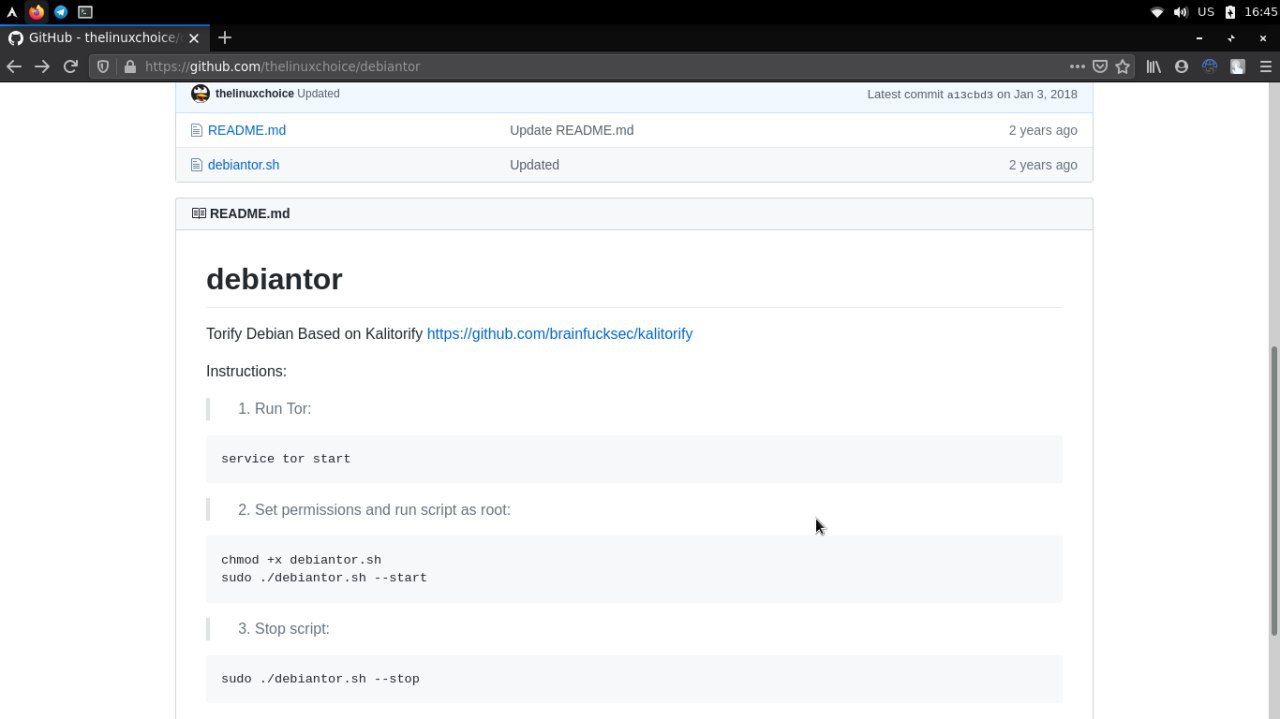
Task: Click the 'sudo ./debiantor.sh --start' code line
Action: tap(324, 578)
